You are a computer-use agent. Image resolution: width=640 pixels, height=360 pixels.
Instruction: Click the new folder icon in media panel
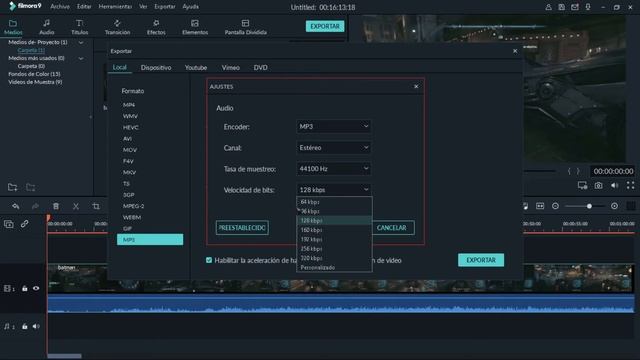[x=12, y=187]
